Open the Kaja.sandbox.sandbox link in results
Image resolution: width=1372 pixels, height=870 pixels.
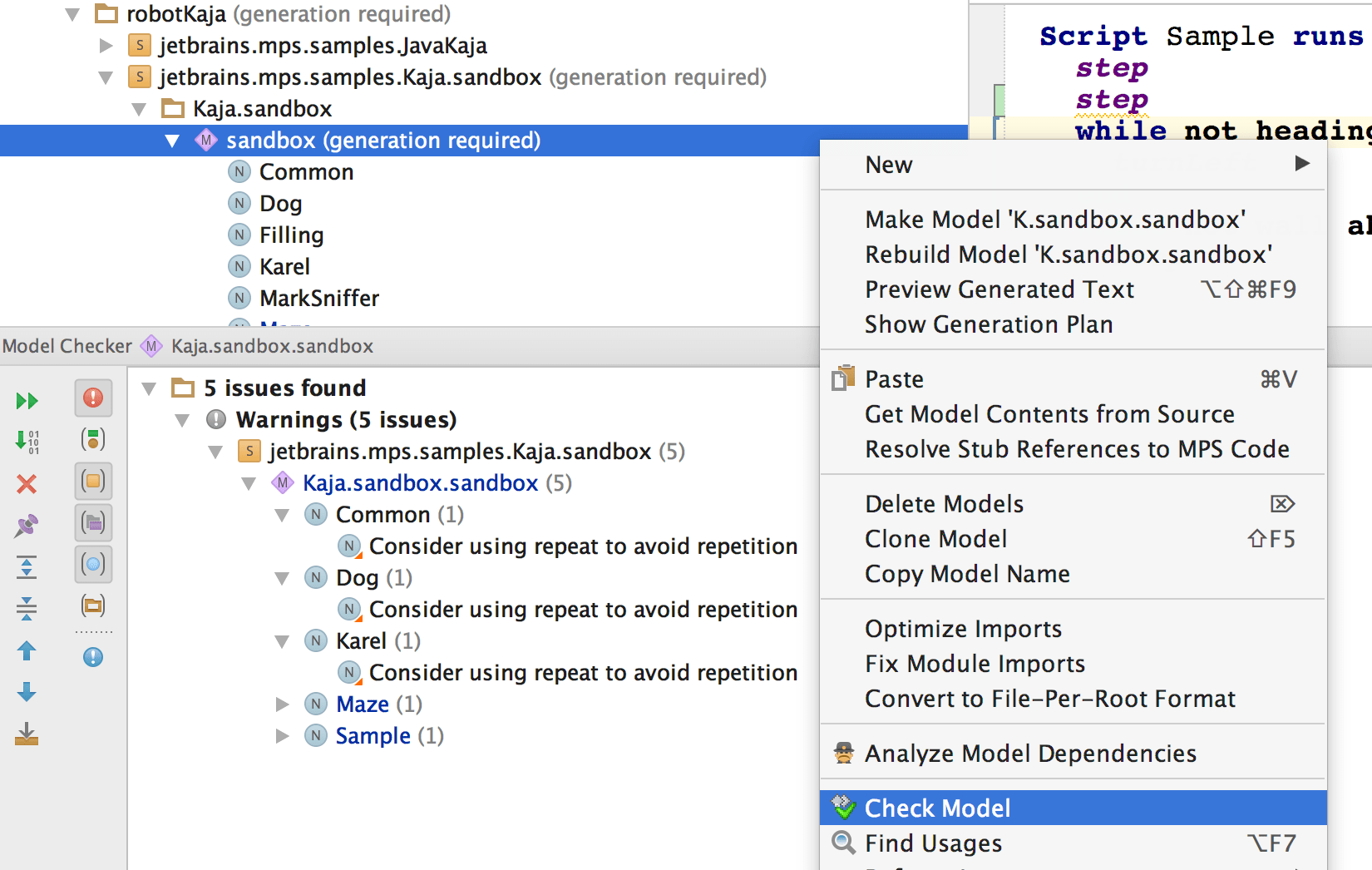(x=420, y=483)
